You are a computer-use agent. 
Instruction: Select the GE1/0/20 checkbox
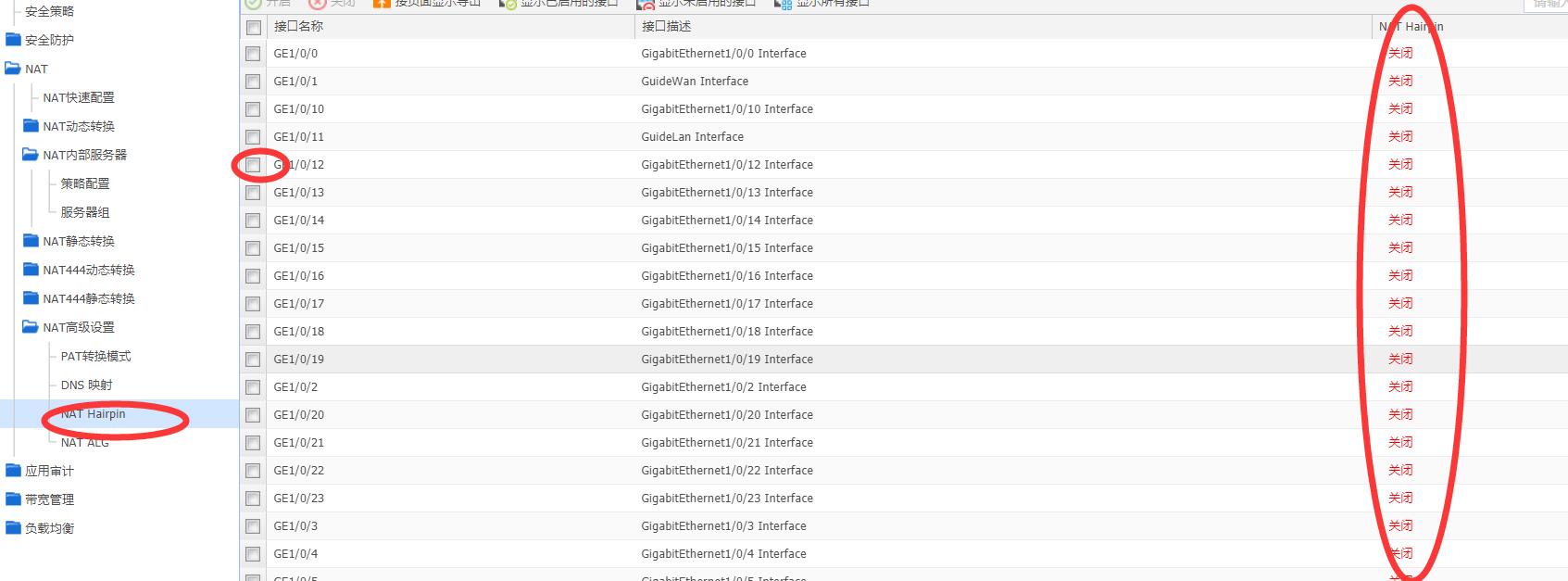tap(253, 415)
